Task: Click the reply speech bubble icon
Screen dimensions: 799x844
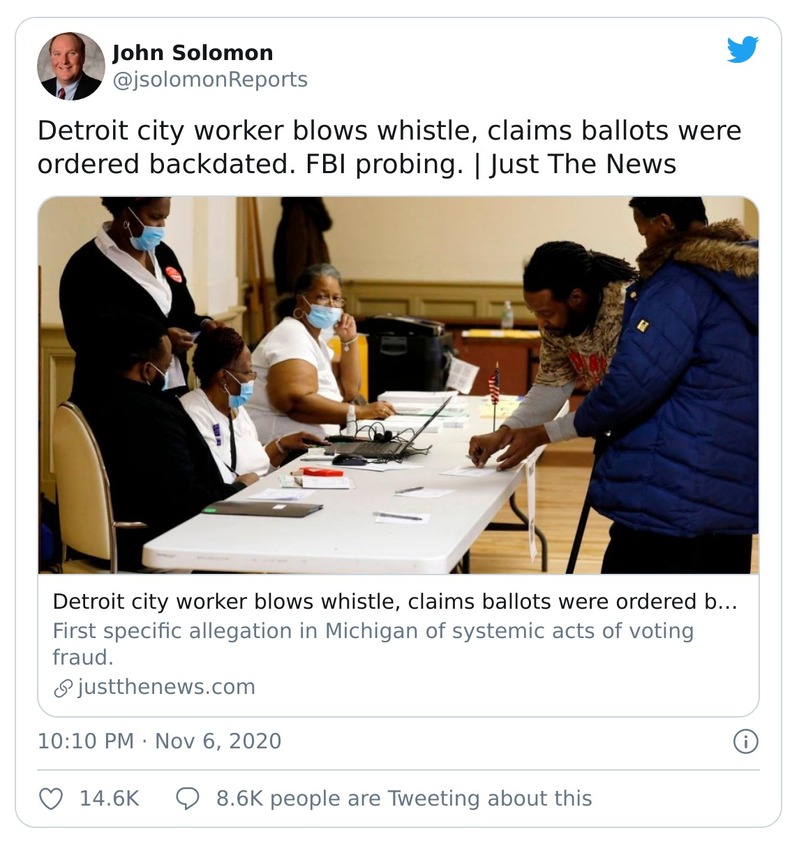Action: tap(188, 798)
